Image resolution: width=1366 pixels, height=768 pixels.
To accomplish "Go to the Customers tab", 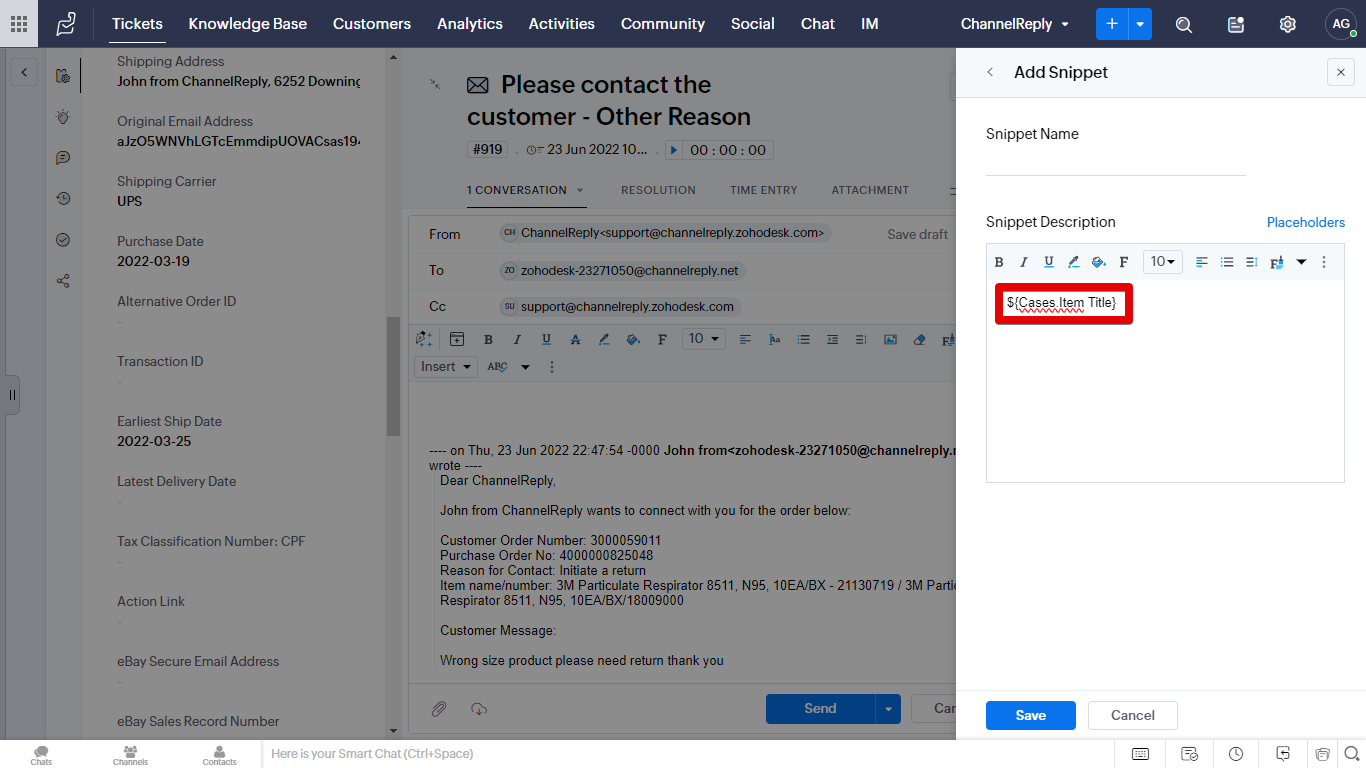I will tap(372, 24).
